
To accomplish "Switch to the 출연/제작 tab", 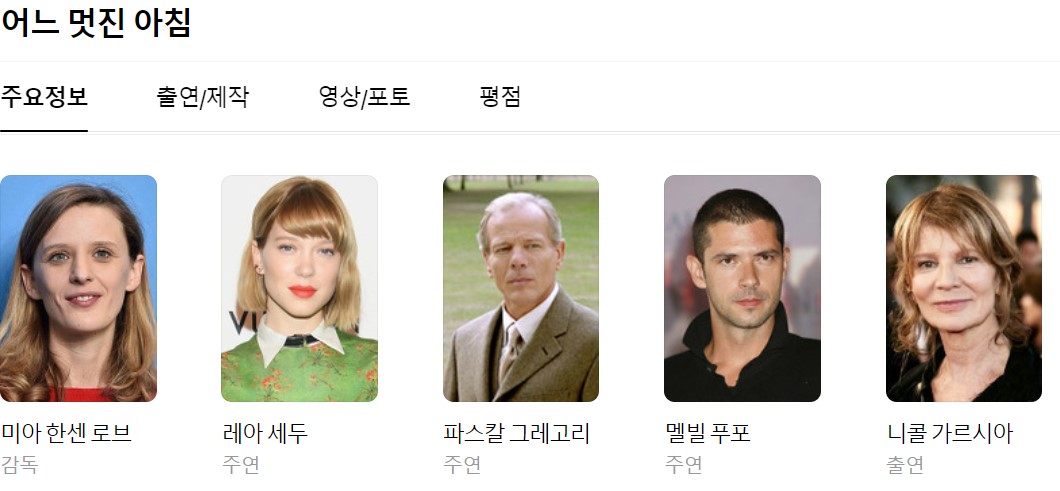I will pyautogui.click(x=202, y=97).
